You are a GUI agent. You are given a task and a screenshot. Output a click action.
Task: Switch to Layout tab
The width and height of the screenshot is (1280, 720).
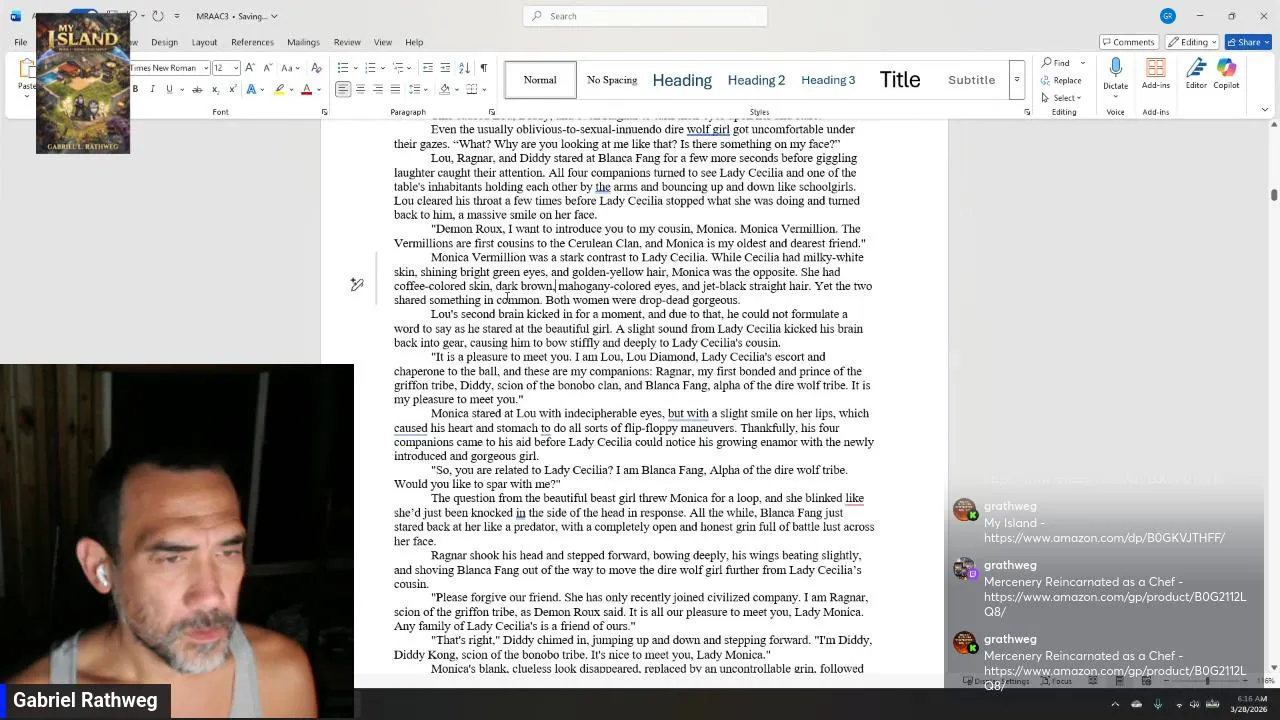point(204,42)
